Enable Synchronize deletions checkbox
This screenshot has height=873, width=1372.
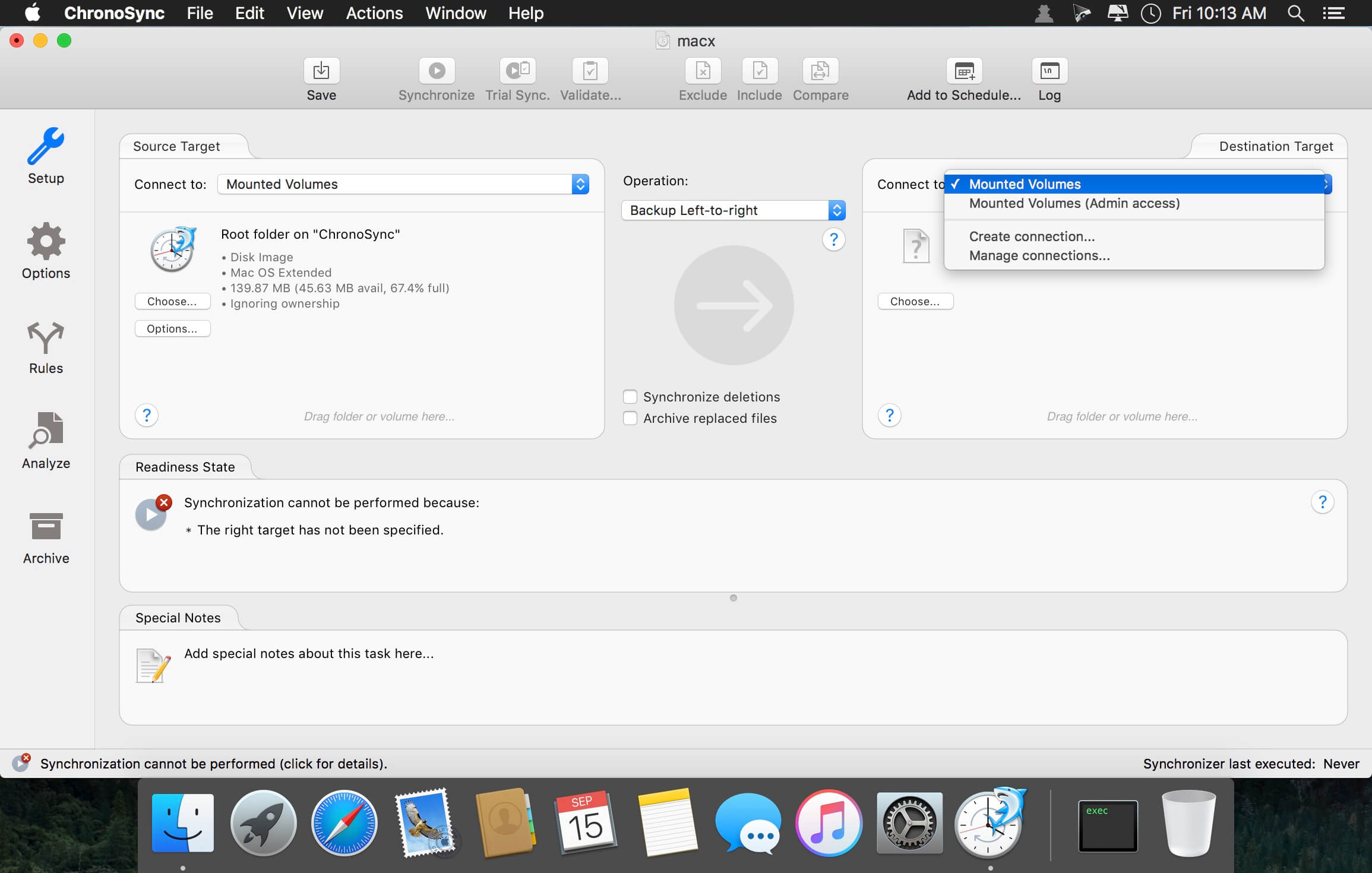(630, 397)
